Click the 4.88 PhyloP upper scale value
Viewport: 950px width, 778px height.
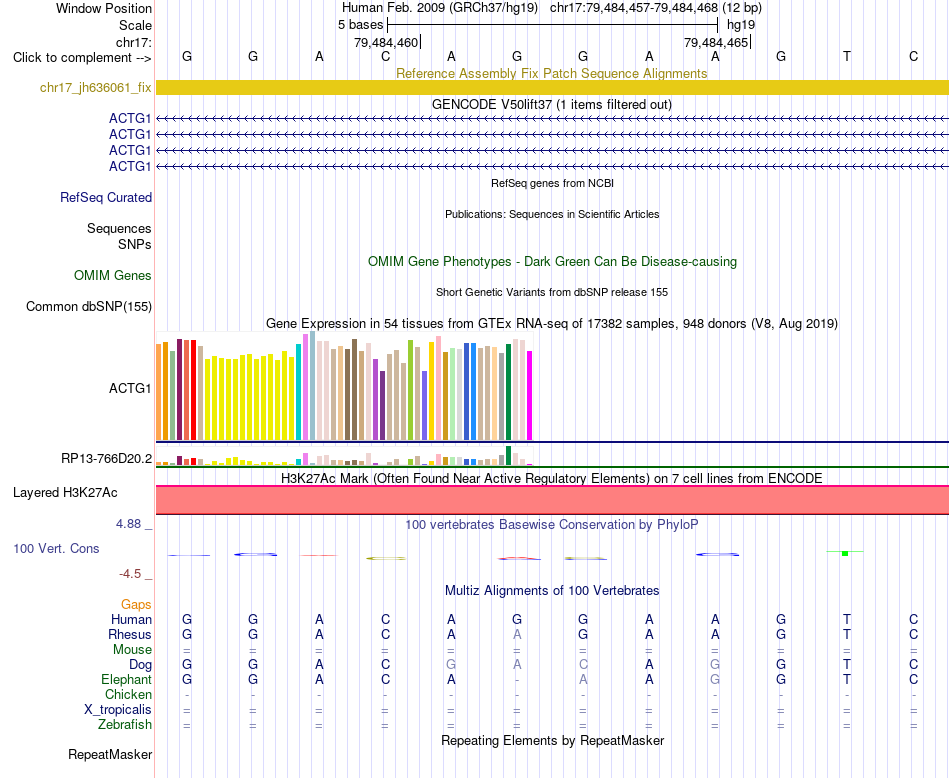(128, 524)
